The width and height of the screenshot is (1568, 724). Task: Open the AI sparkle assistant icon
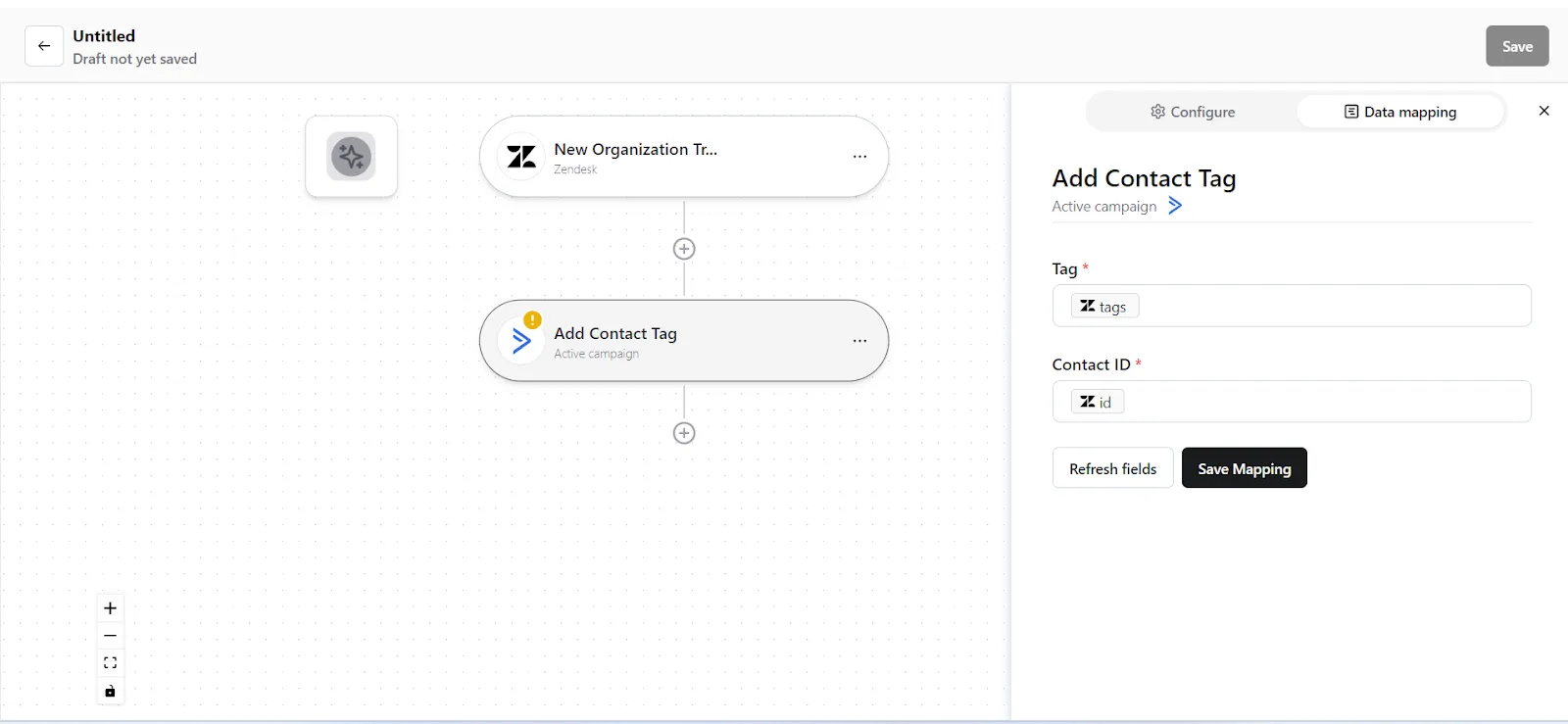[x=351, y=157]
